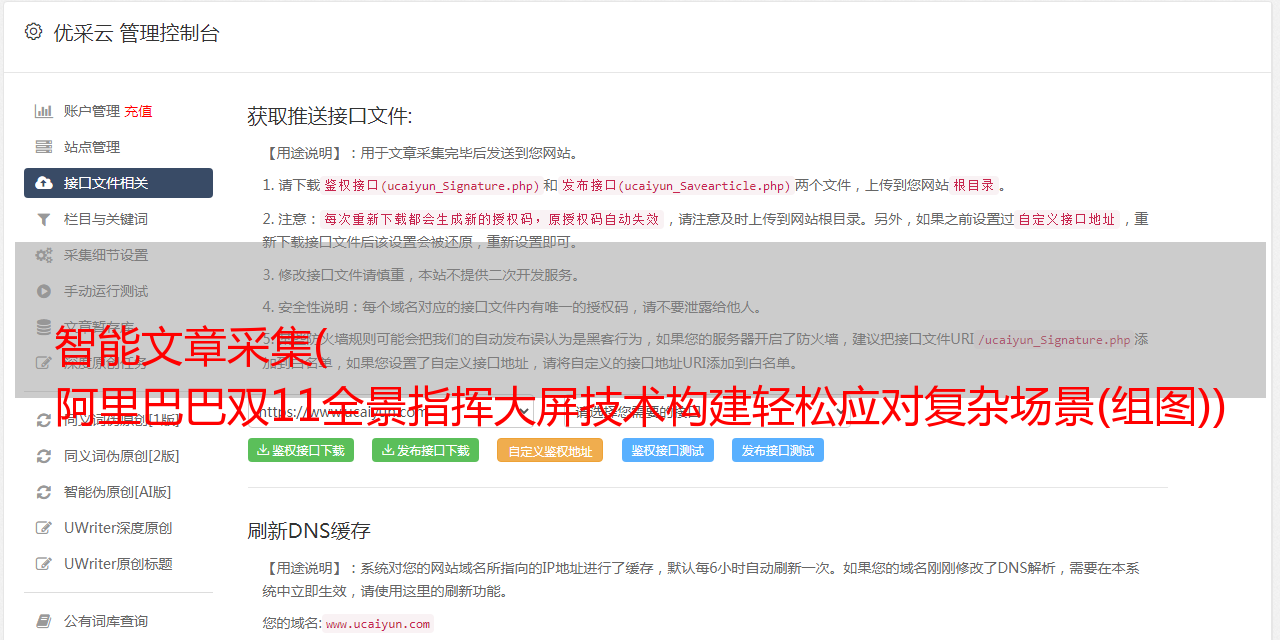The image size is (1280, 640).
Task: Click the book icon beside 公有词库查询
Action: pos(44,621)
